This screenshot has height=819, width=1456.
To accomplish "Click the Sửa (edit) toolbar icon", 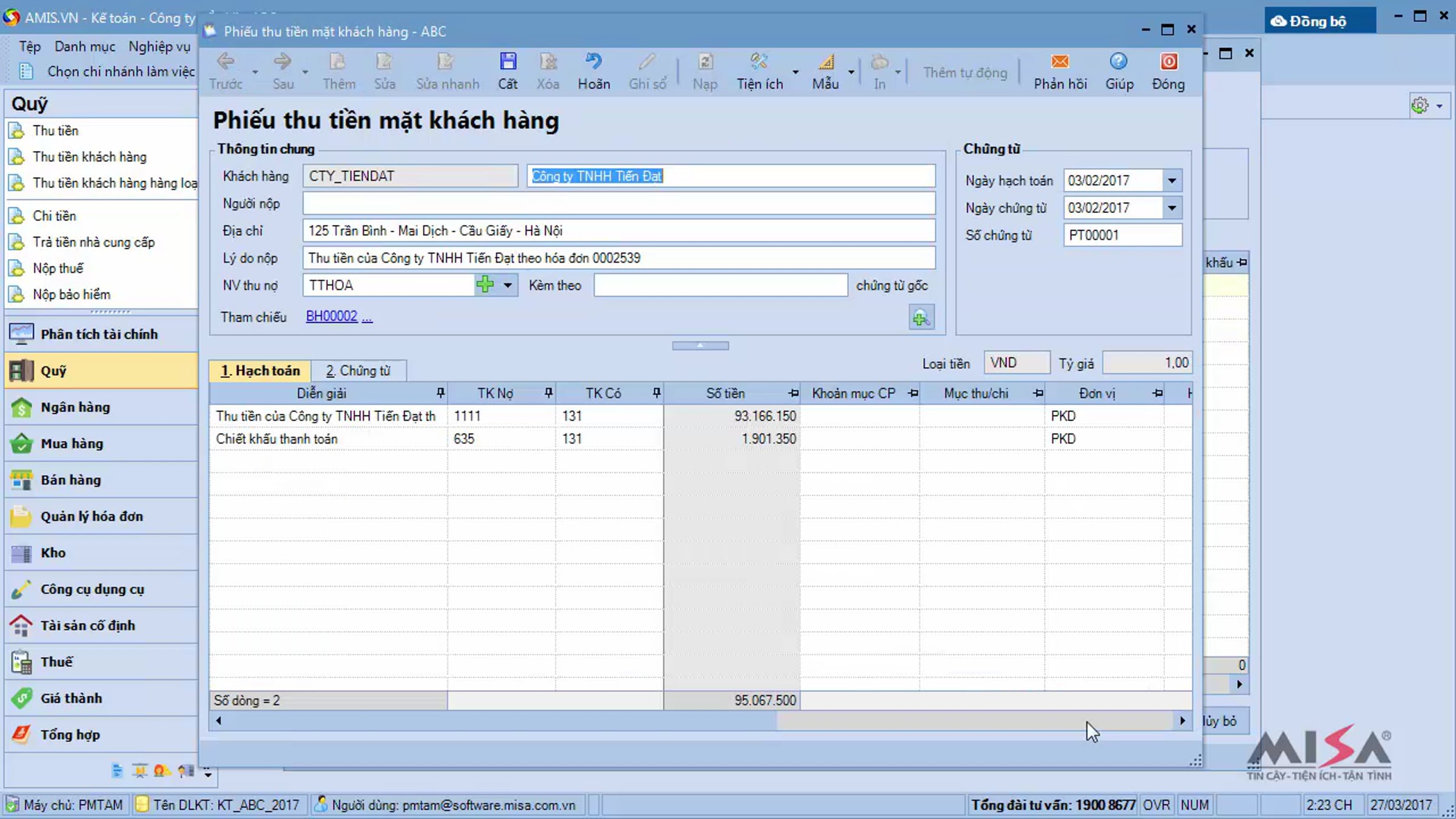I will click(384, 62).
